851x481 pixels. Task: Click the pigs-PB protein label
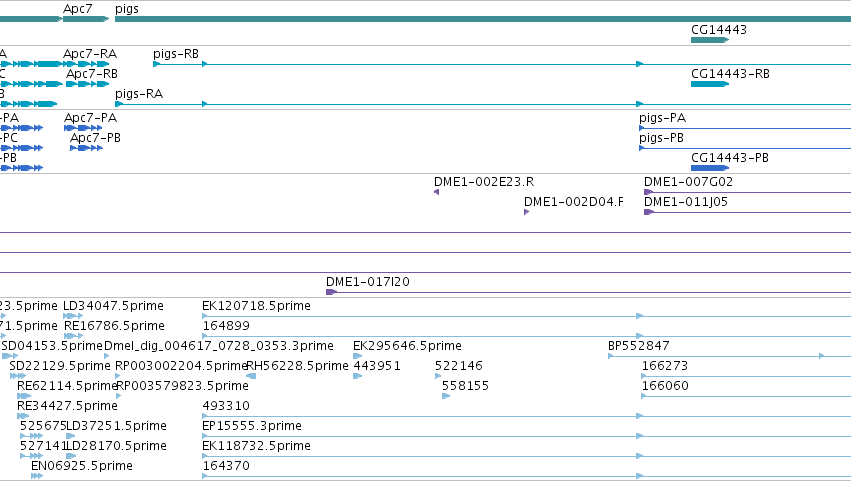(x=662, y=138)
